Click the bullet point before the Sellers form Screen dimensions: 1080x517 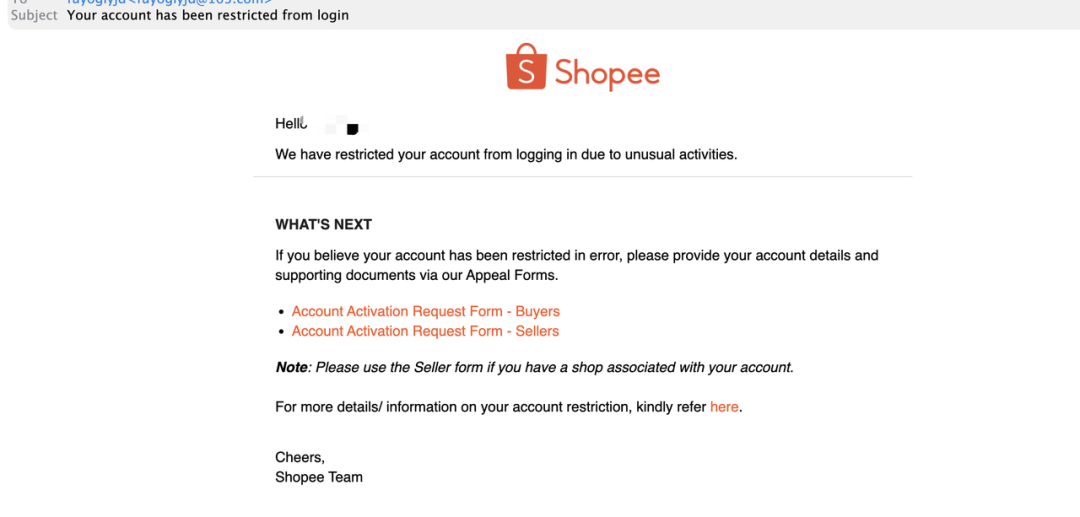(x=281, y=332)
